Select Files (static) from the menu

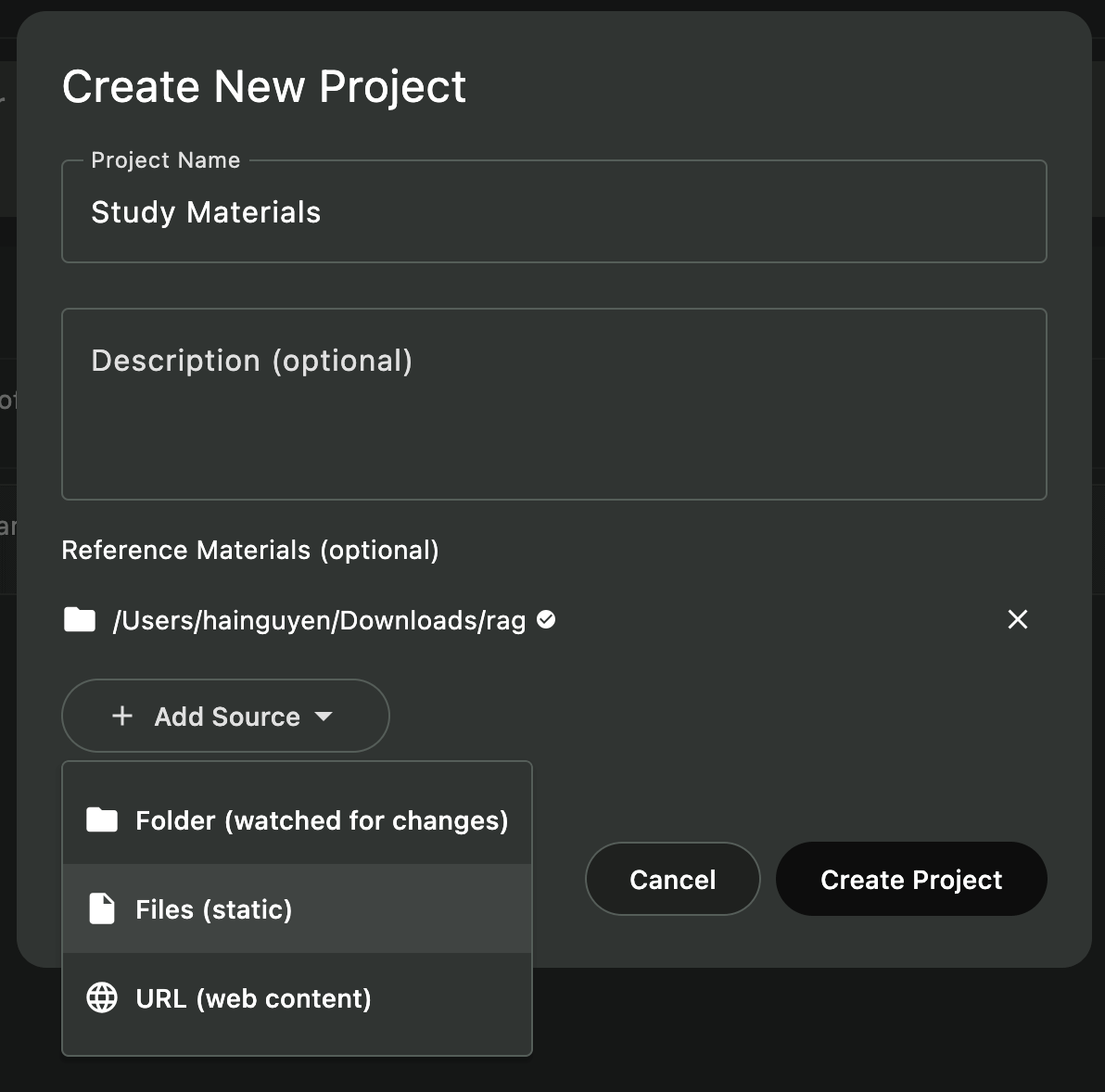point(214,908)
